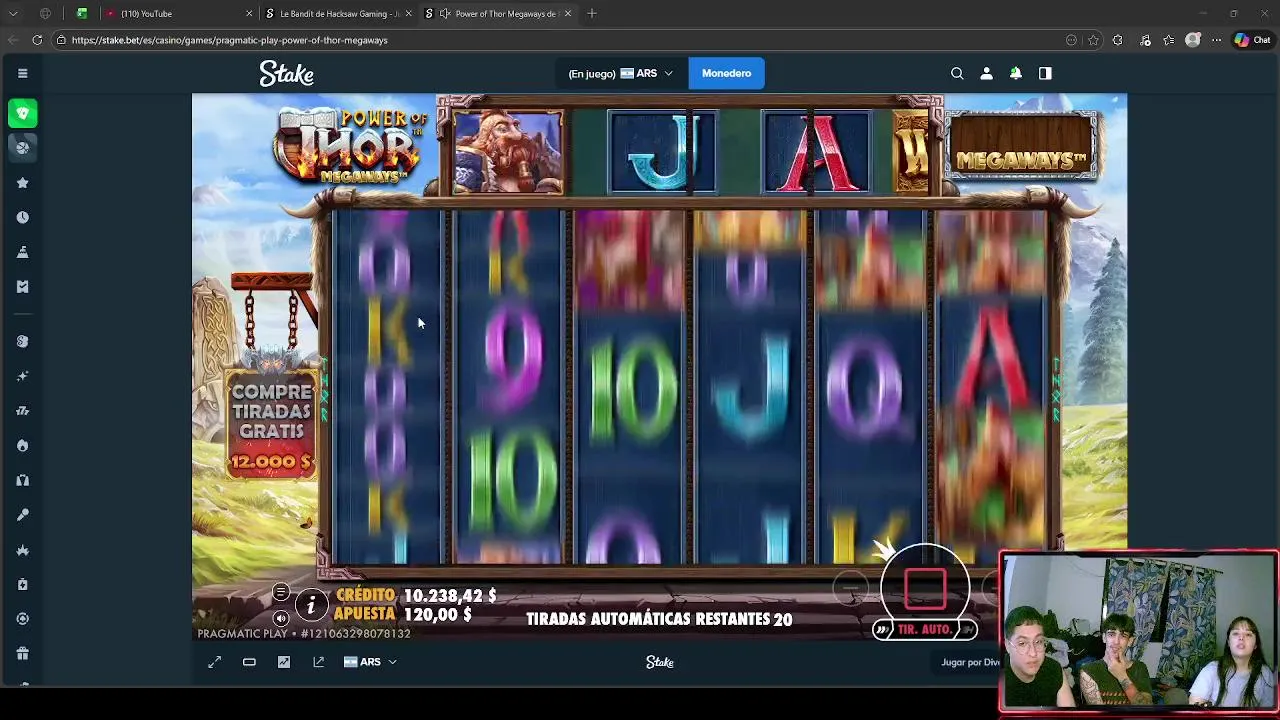1280x720 pixels.
Task: Open pinned green spreadsheet tab
Action: (82, 14)
